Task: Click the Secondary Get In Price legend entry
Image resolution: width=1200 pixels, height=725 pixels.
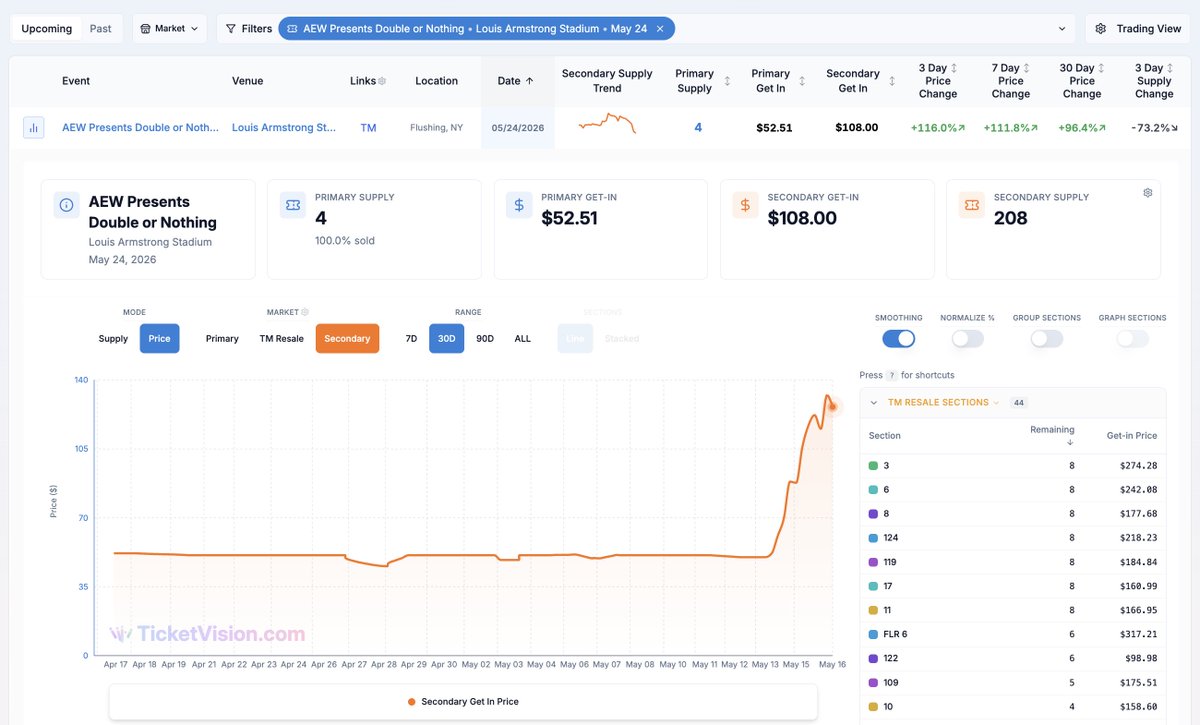Action: [x=463, y=702]
